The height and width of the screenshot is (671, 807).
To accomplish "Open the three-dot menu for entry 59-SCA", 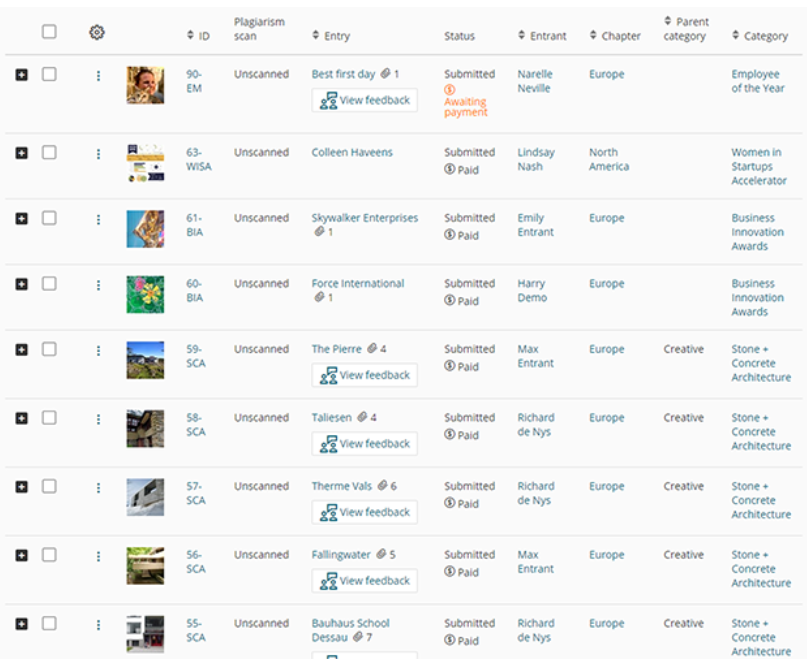I will pyautogui.click(x=98, y=350).
